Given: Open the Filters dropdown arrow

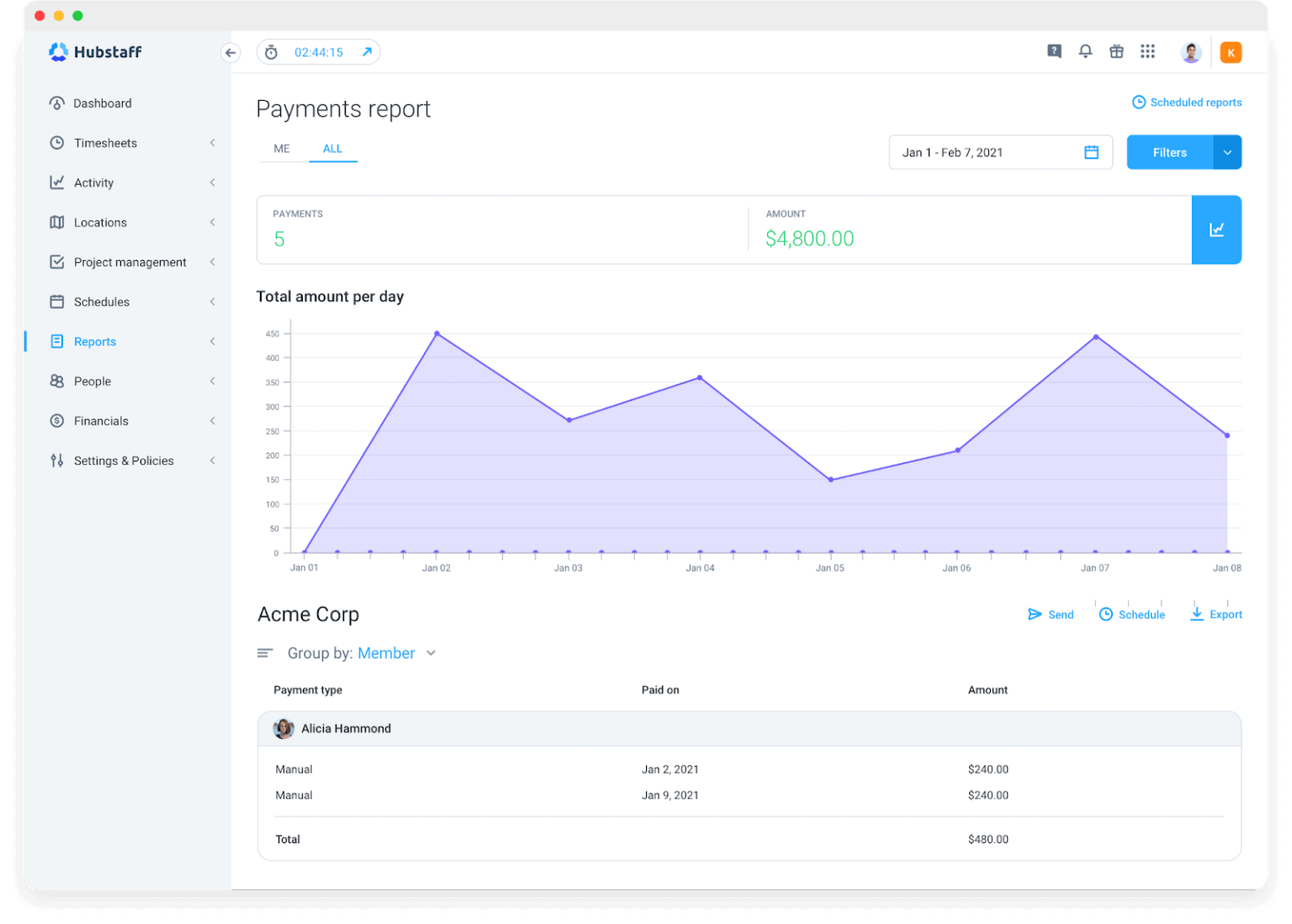Looking at the screenshot, I should click(x=1227, y=152).
